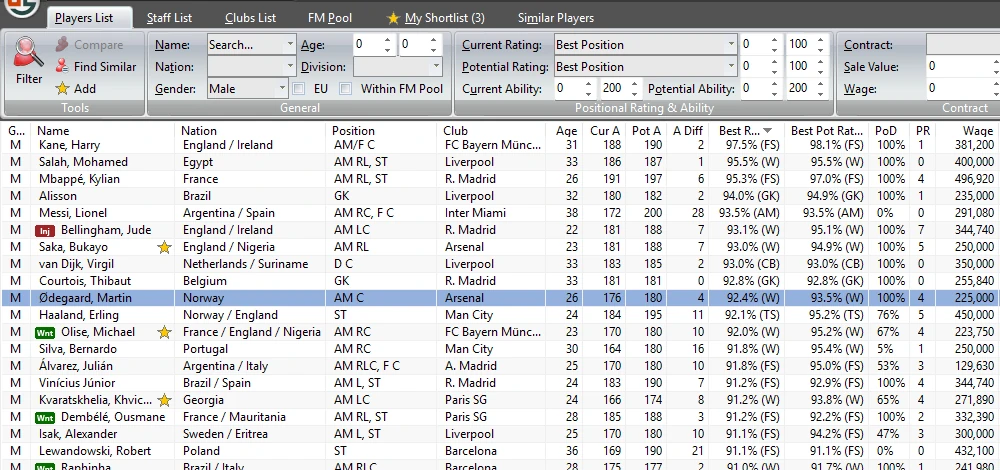Sort by Best Rating column header
Screen dimensions: 1000x470
click(746, 131)
